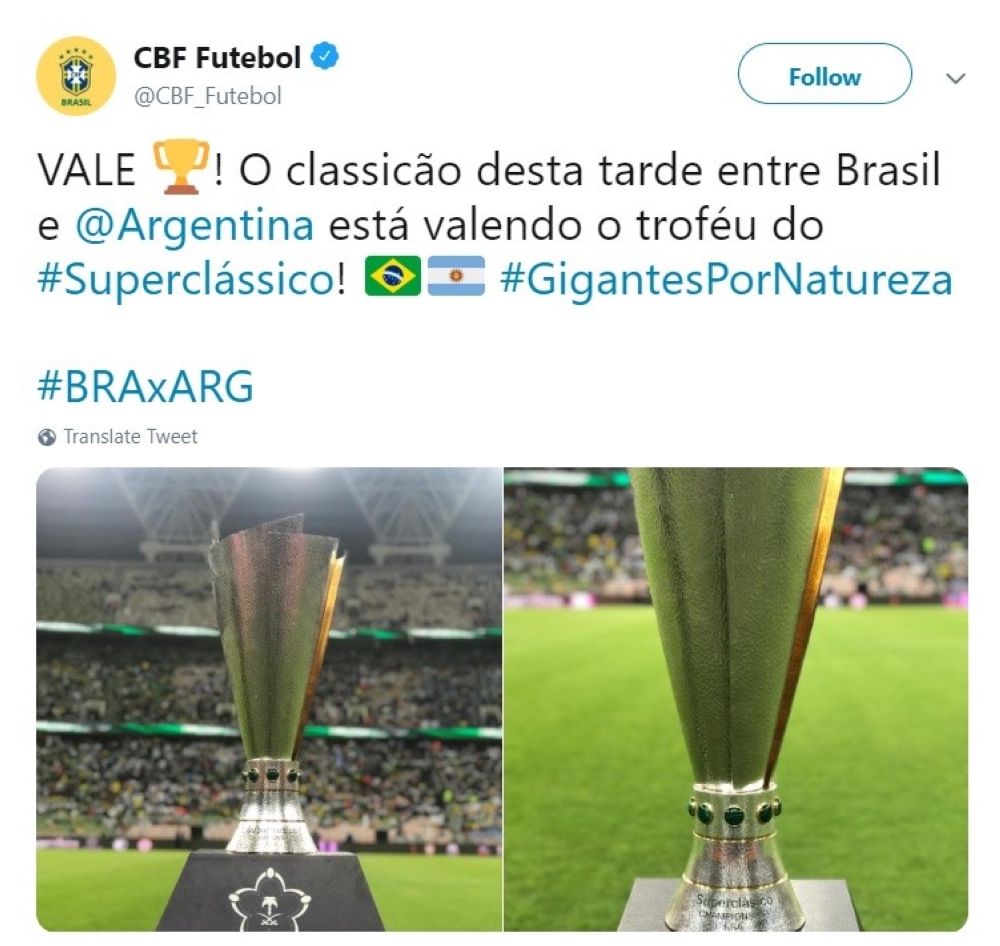Open the CBF Futebol display name
Screen dimensions: 1000x946
[x=217, y=57]
